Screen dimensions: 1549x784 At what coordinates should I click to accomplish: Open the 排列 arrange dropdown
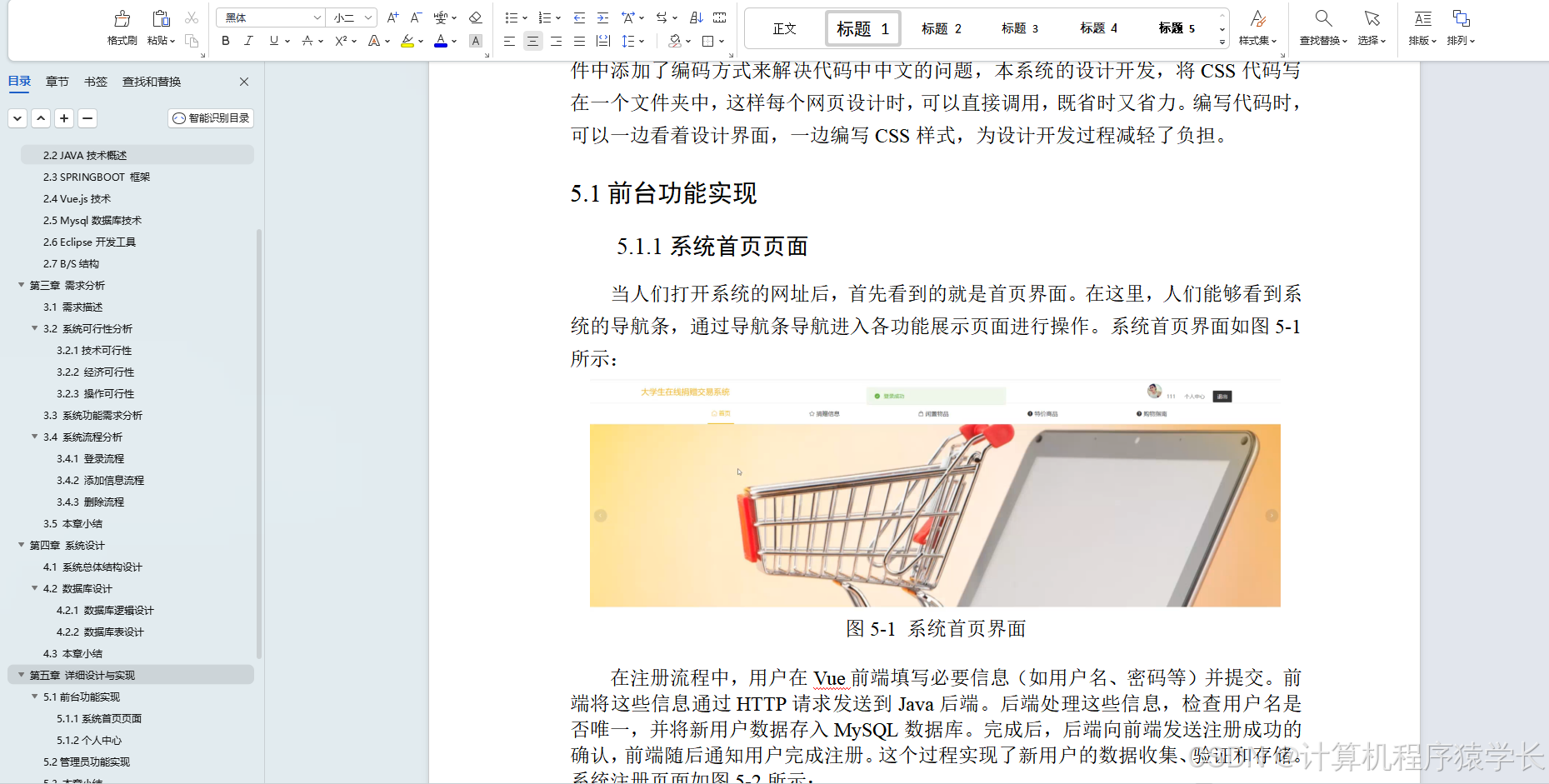point(1461,27)
